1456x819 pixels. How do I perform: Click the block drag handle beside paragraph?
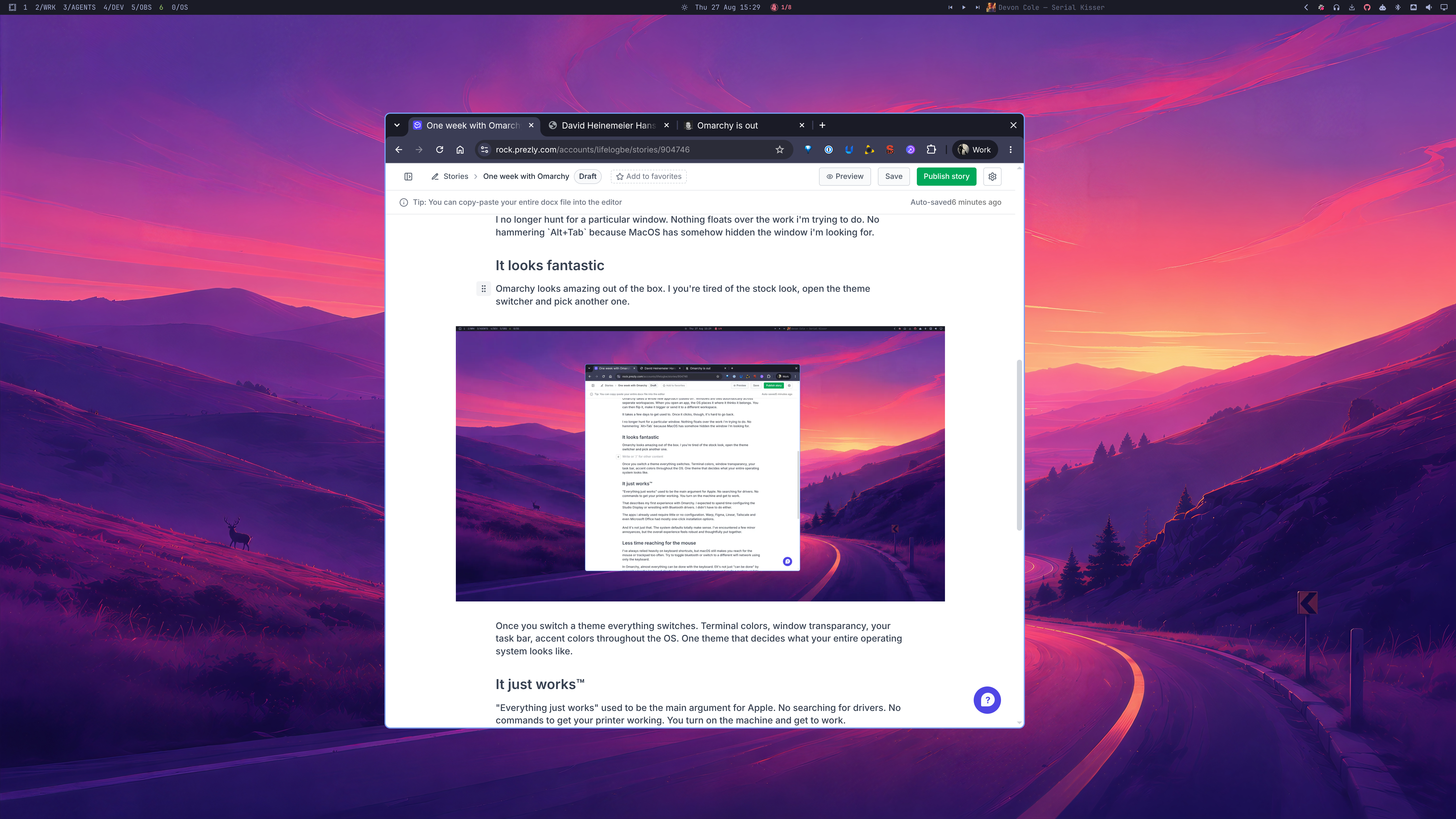pyautogui.click(x=483, y=289)
